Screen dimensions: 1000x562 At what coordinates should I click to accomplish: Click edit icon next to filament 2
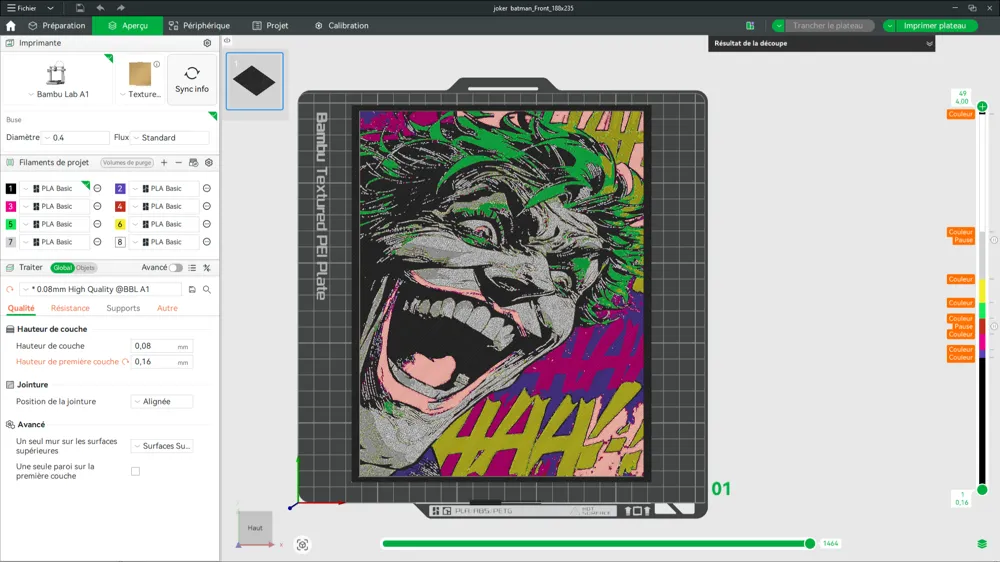207,188
